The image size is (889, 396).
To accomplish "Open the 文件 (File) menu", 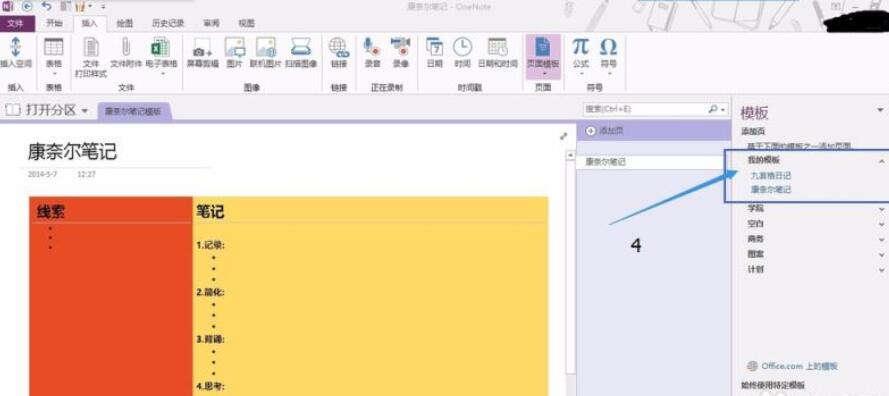I will (x=17, y=23).
